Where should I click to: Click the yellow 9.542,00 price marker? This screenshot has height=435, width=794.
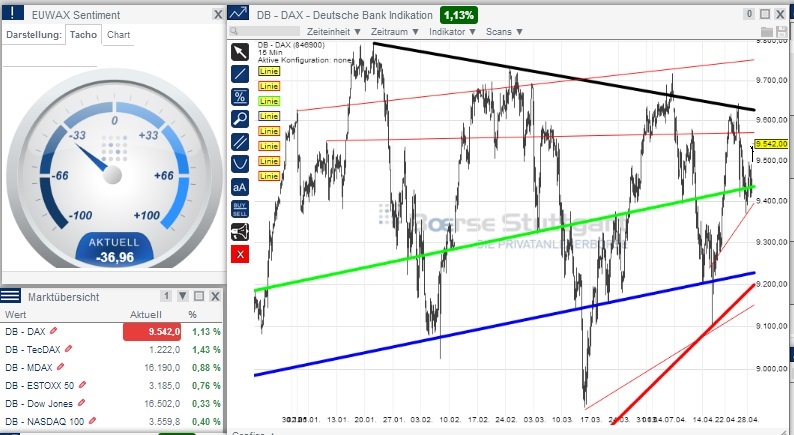click(771, 144)
